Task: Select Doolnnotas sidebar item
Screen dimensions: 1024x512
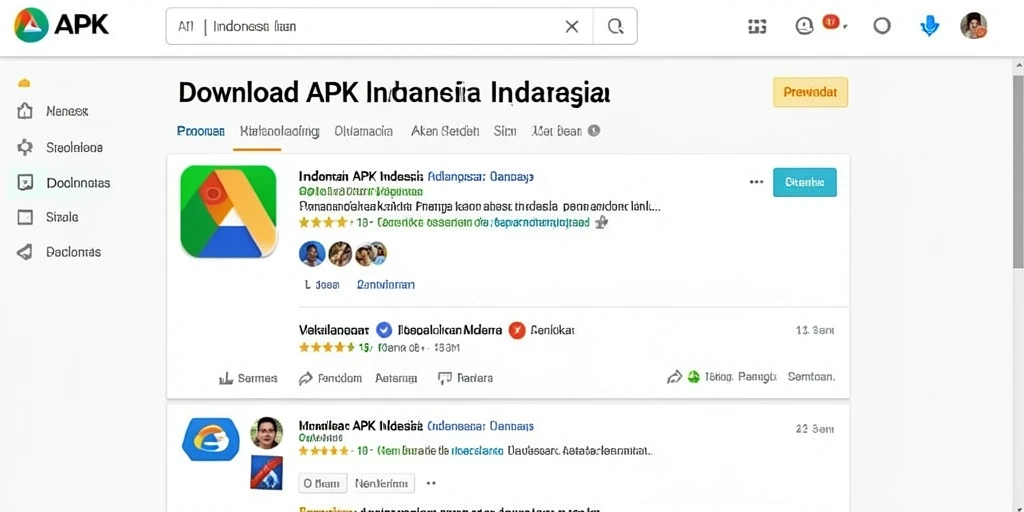Action: (78, 184)
